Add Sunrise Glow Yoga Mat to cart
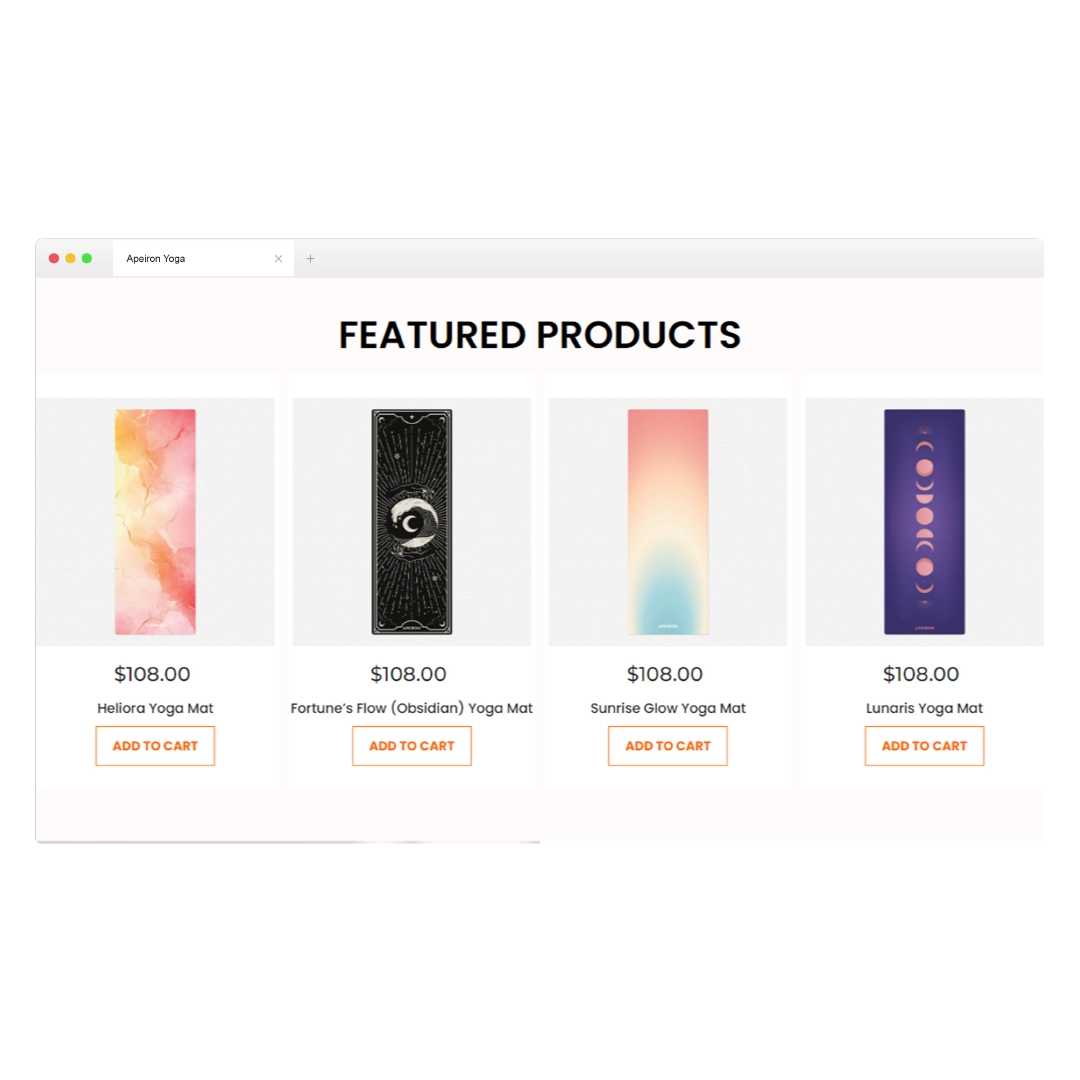1080x1080 pixels. click(668, 746)
